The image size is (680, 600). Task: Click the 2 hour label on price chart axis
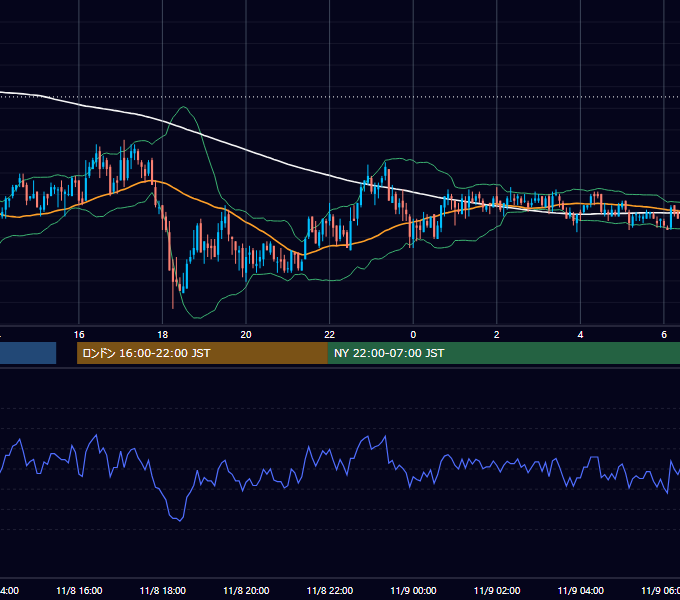point(497,335)
